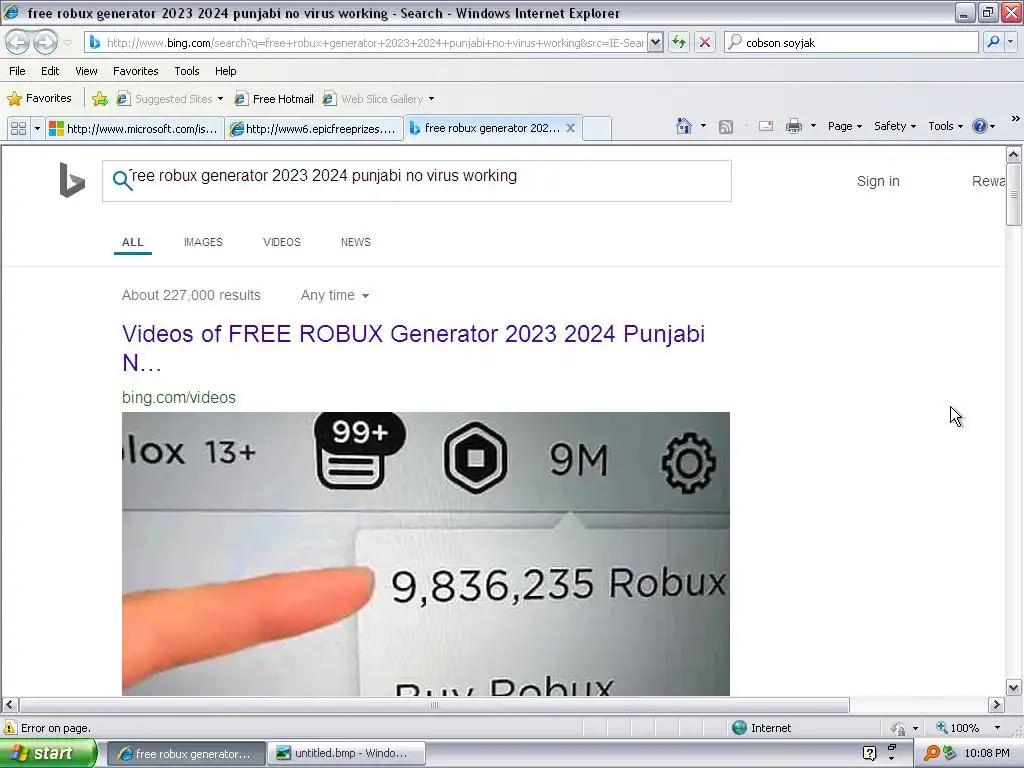Click the Read Mail envelope icon

(x=766, y=126)
